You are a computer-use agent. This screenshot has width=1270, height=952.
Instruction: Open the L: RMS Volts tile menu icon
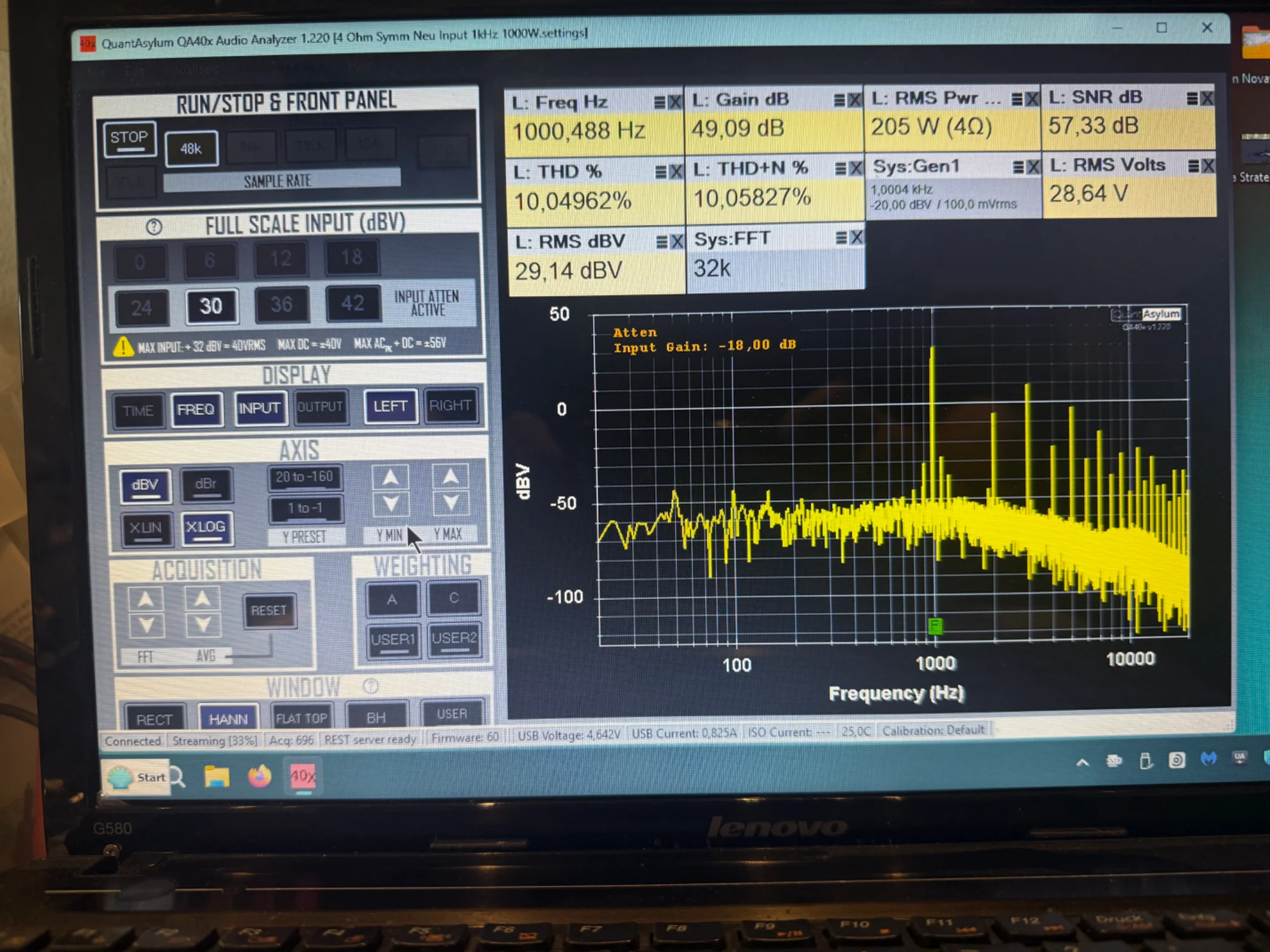pos(1194,166)
